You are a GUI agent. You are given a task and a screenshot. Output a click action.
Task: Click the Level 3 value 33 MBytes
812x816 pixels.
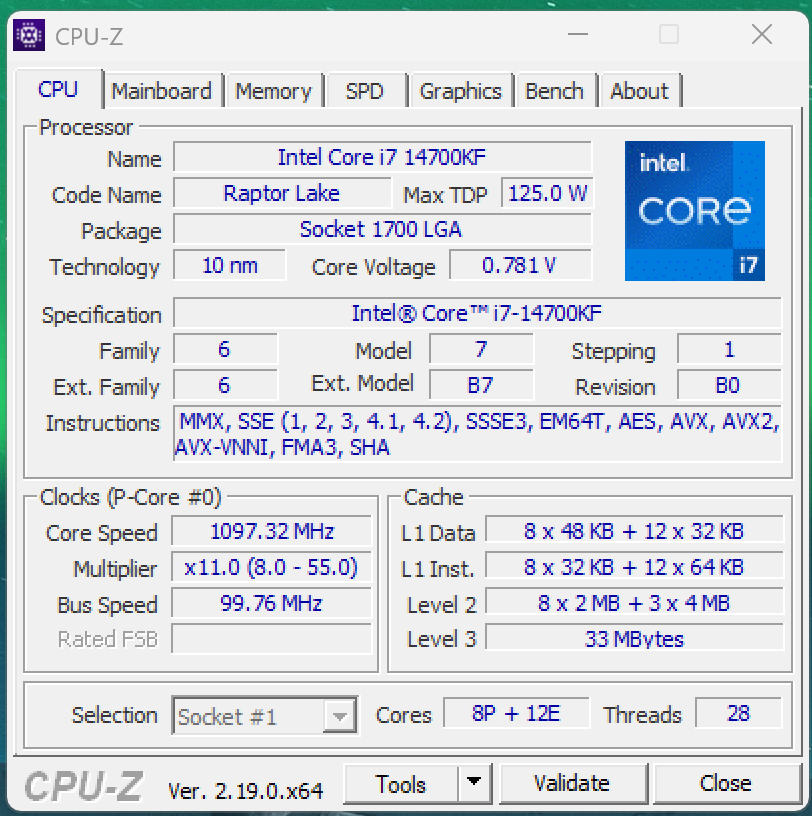click(634, 639)
